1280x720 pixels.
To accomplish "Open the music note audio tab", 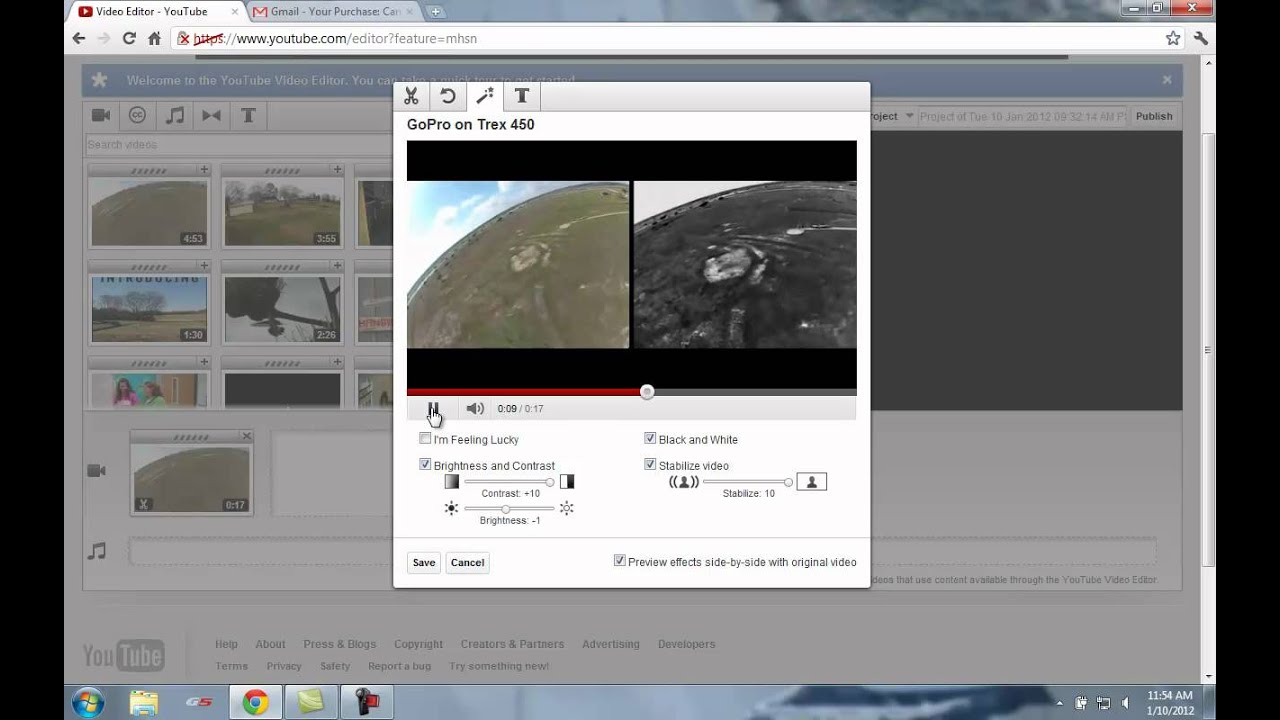I will tap(174, 115).
